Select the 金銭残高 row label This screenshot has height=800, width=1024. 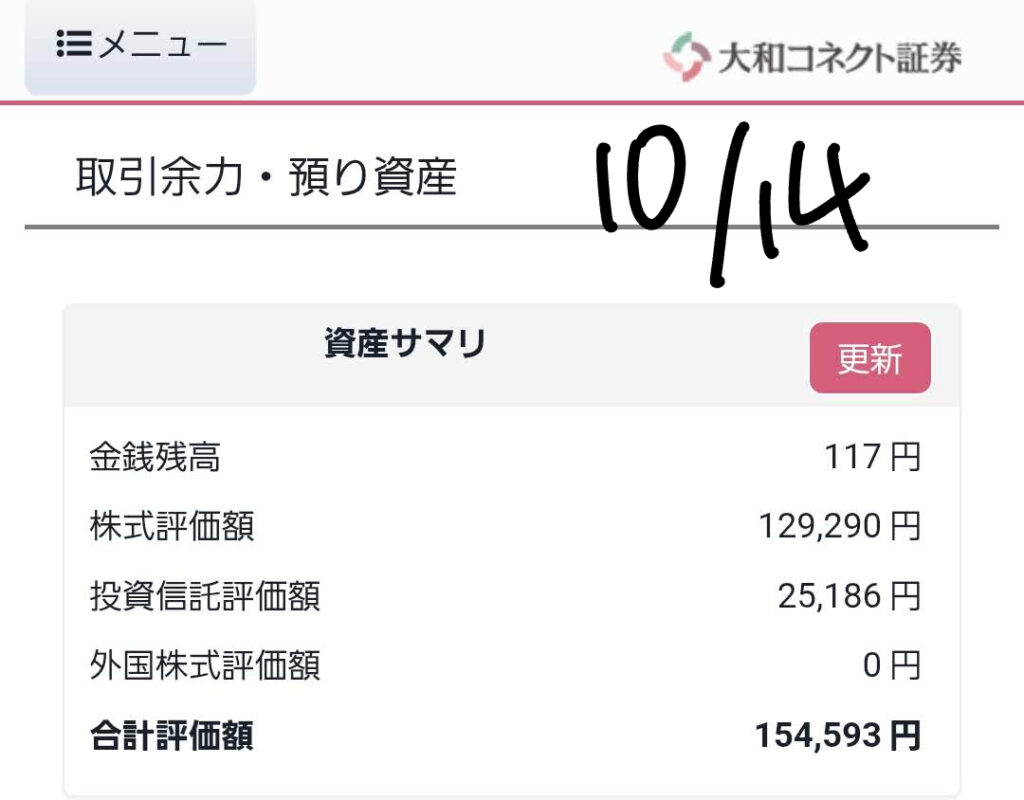(155, 458)
